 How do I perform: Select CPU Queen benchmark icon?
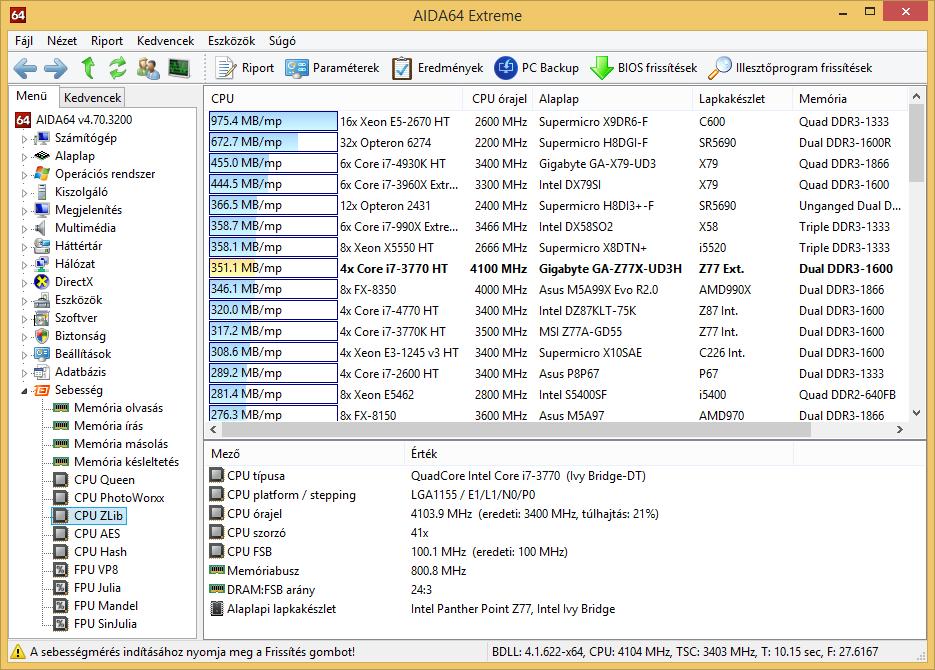(x=60, y=480)
